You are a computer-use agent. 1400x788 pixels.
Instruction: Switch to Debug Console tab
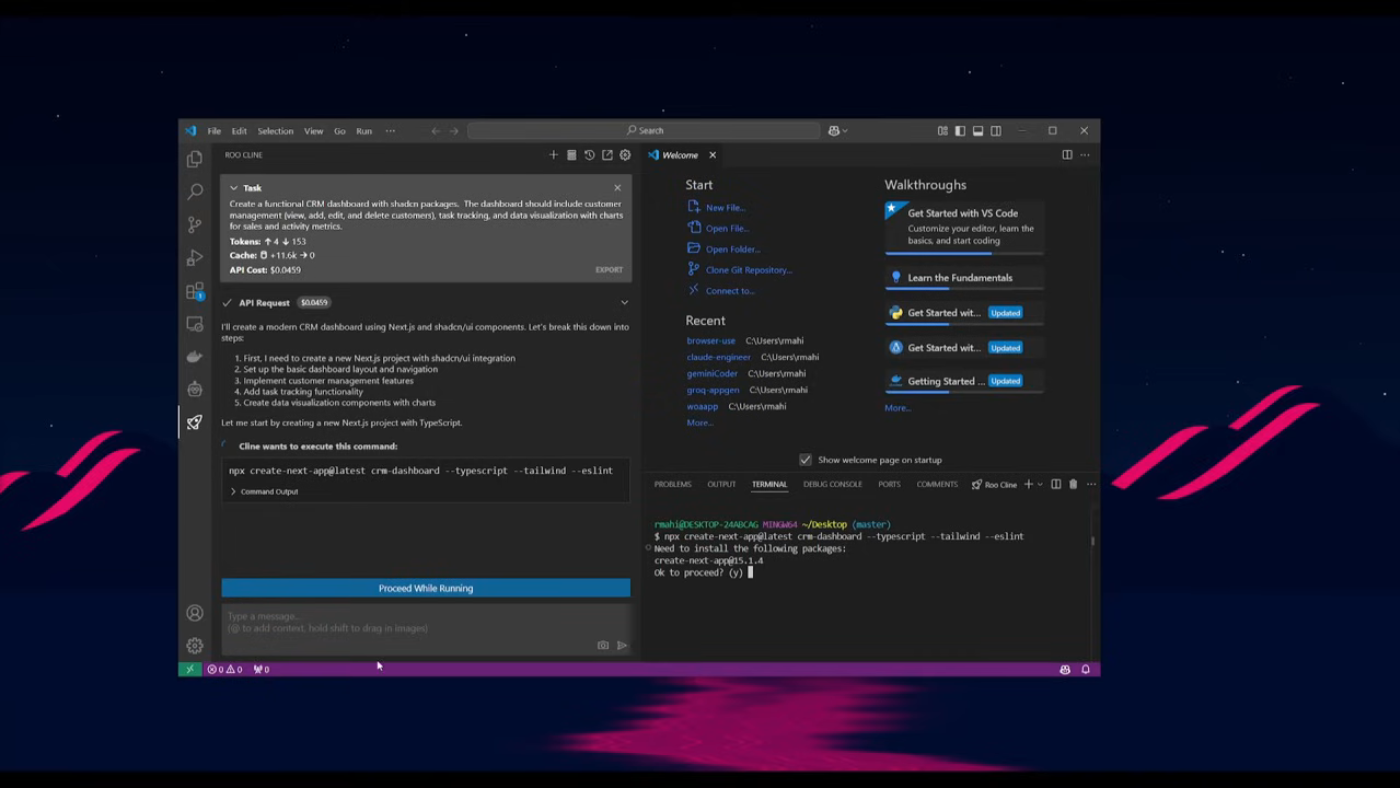tap(832, 484)
